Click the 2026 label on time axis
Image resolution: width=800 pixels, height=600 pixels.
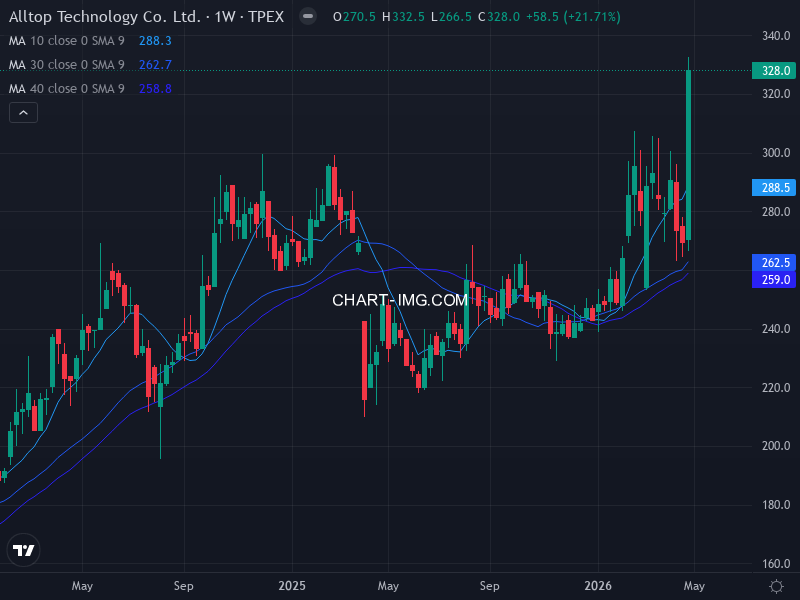point(598,586)
